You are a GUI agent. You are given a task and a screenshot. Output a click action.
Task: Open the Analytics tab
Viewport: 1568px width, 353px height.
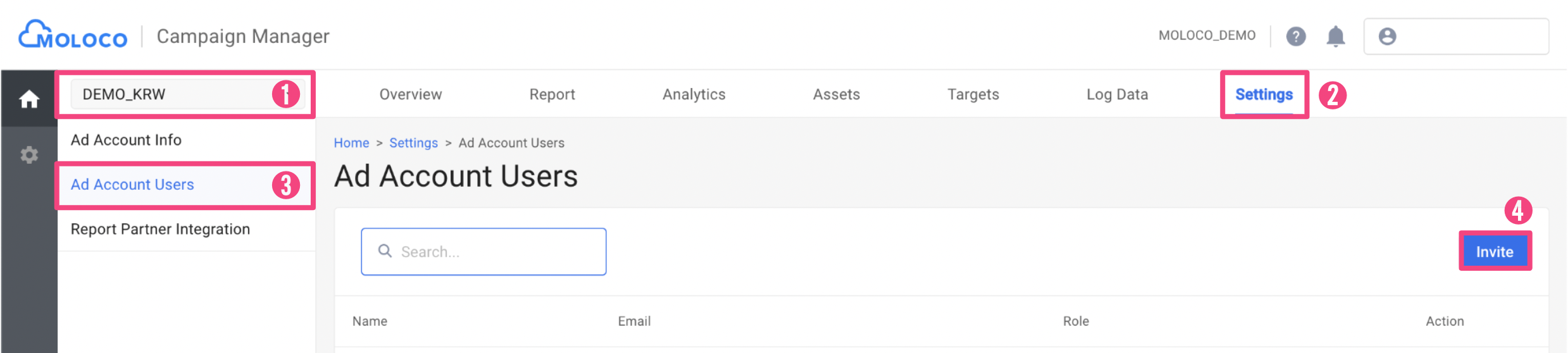pyautogui.click(x=694, y=94)
